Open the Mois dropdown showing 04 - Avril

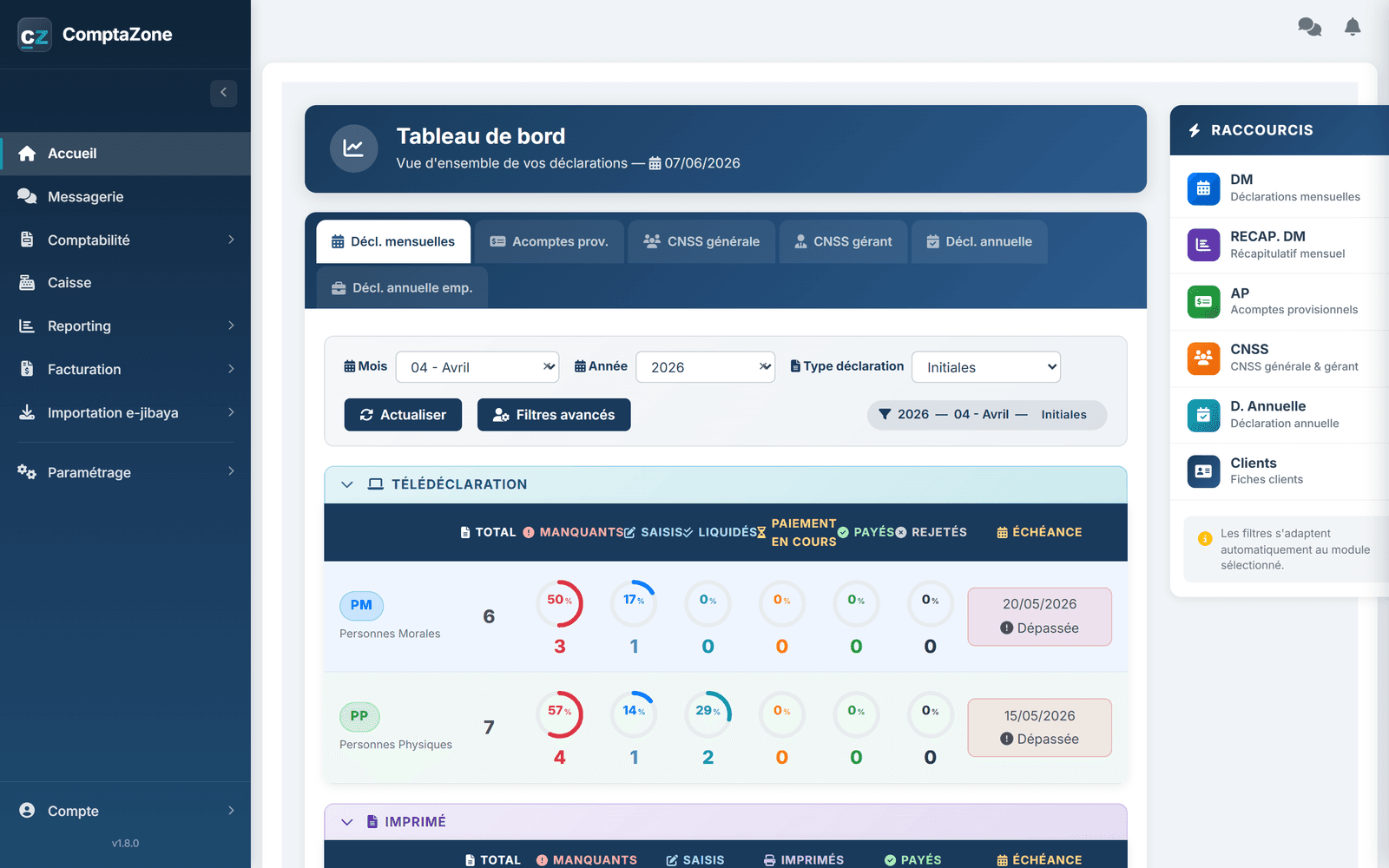pos(477,367)
